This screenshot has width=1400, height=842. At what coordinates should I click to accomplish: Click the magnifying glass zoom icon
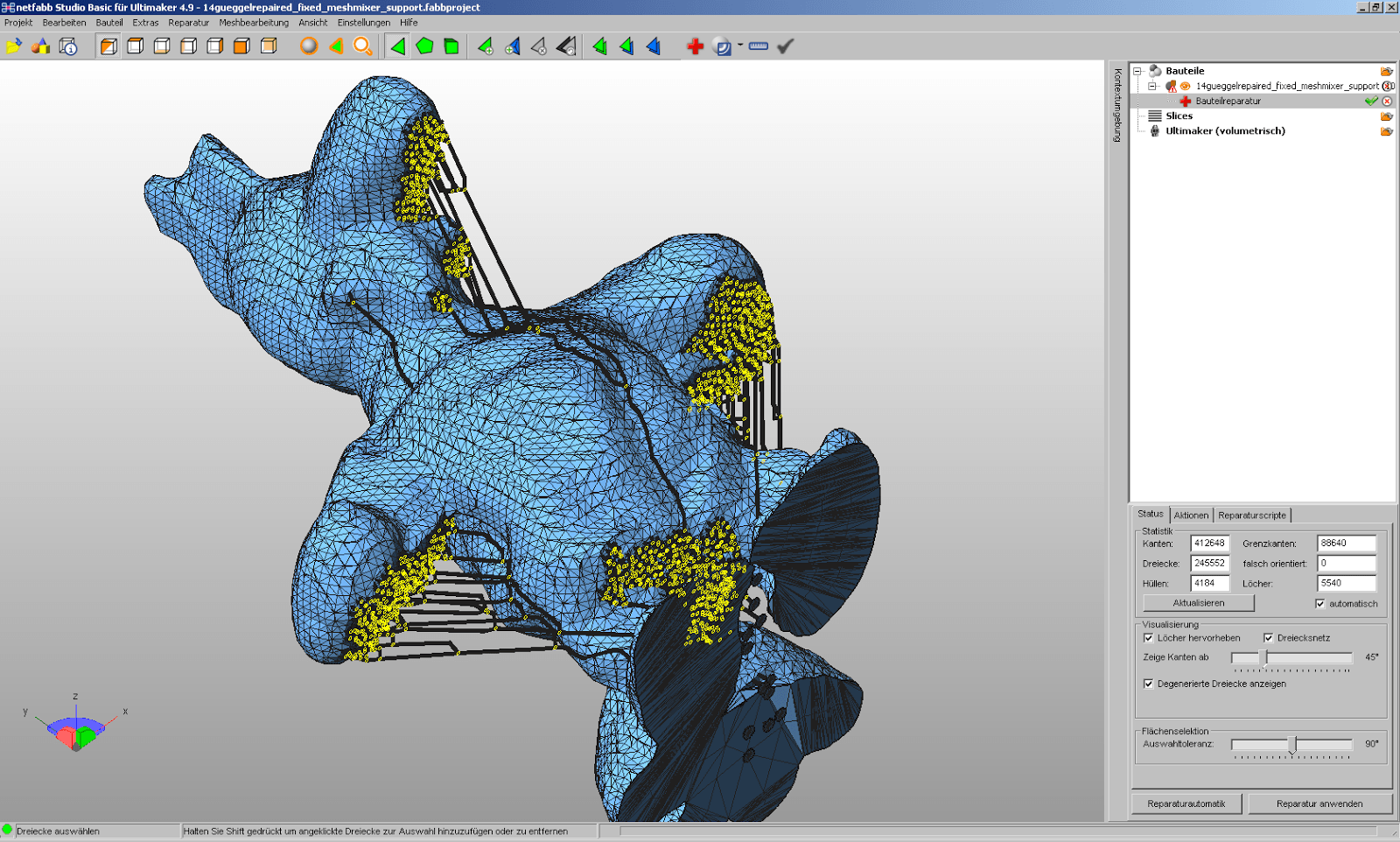point(362,46)
